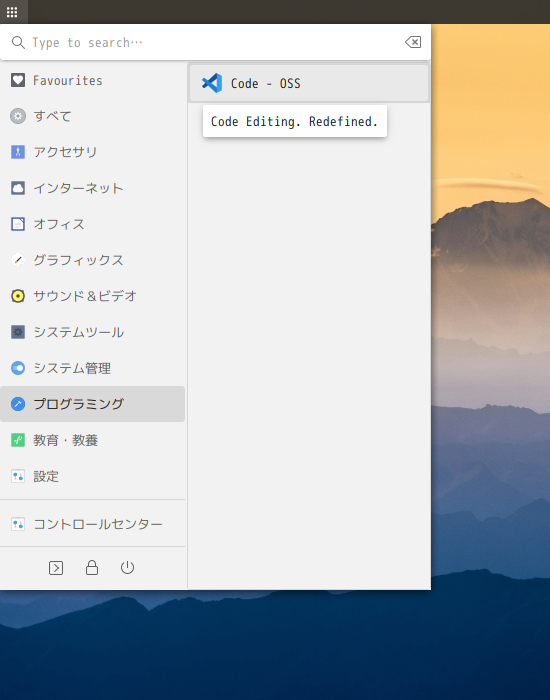Click the プログラミング blue wrench icon
Image resolution: width=550 pixels, height=700 pixels.
click(18, 404)
